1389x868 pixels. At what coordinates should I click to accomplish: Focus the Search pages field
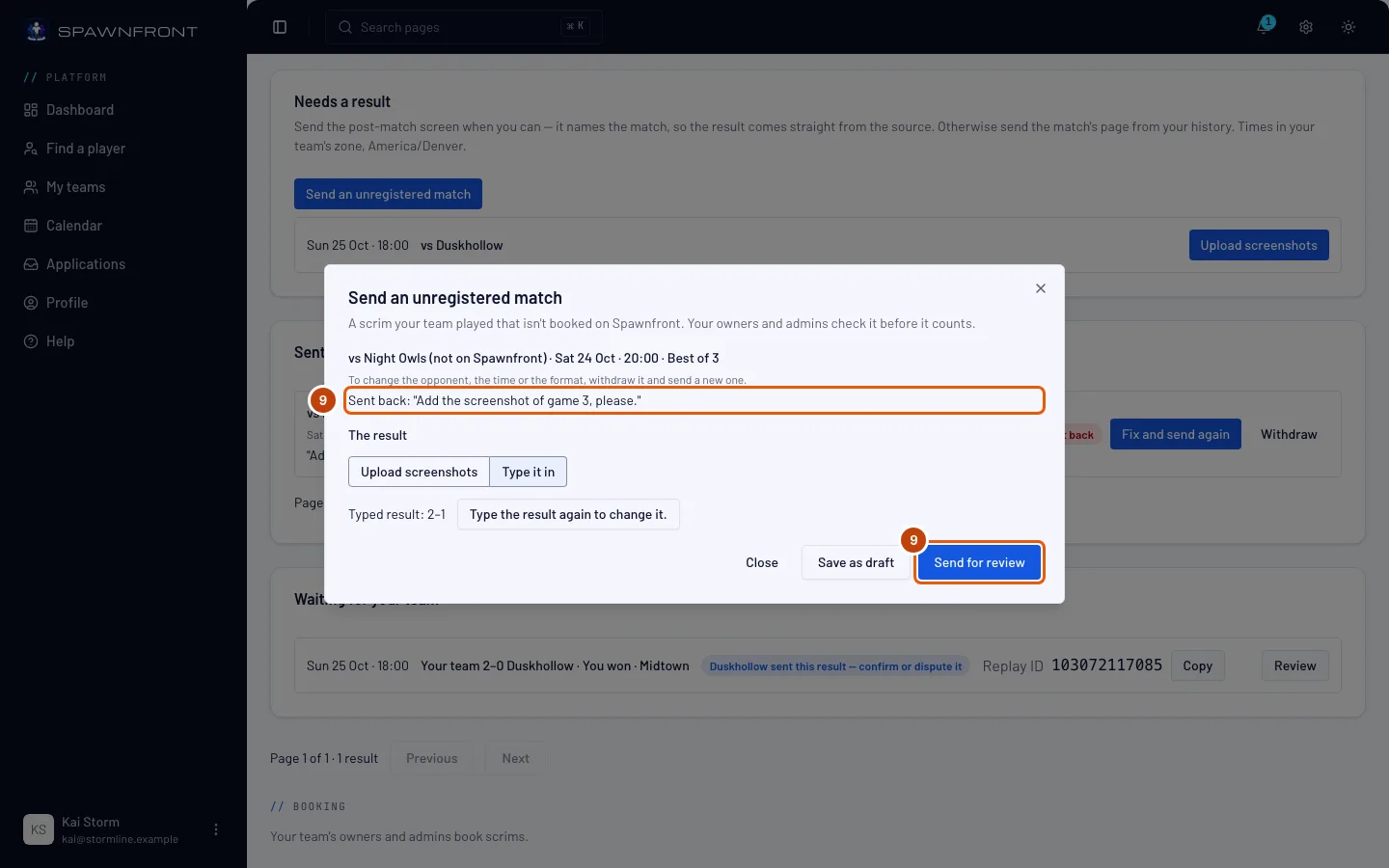[x=464, y=27]
